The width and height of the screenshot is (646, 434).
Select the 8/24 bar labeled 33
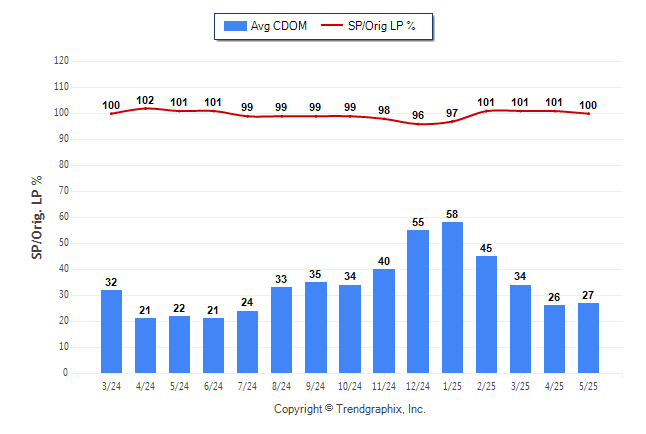coord(281,330)
